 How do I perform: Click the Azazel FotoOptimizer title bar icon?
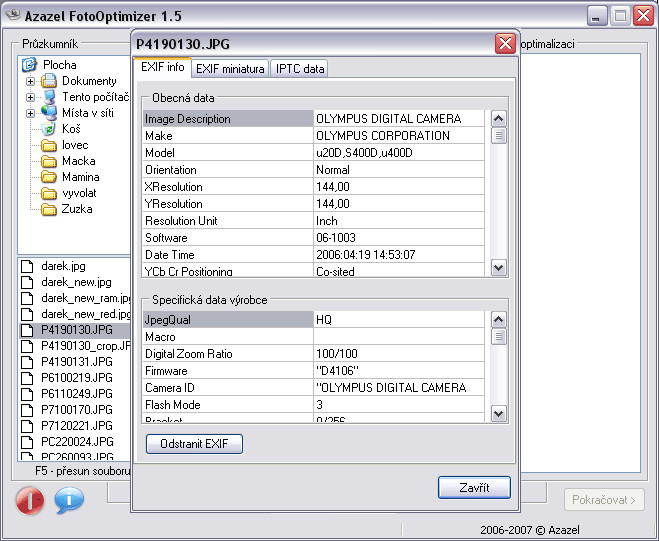13,16
